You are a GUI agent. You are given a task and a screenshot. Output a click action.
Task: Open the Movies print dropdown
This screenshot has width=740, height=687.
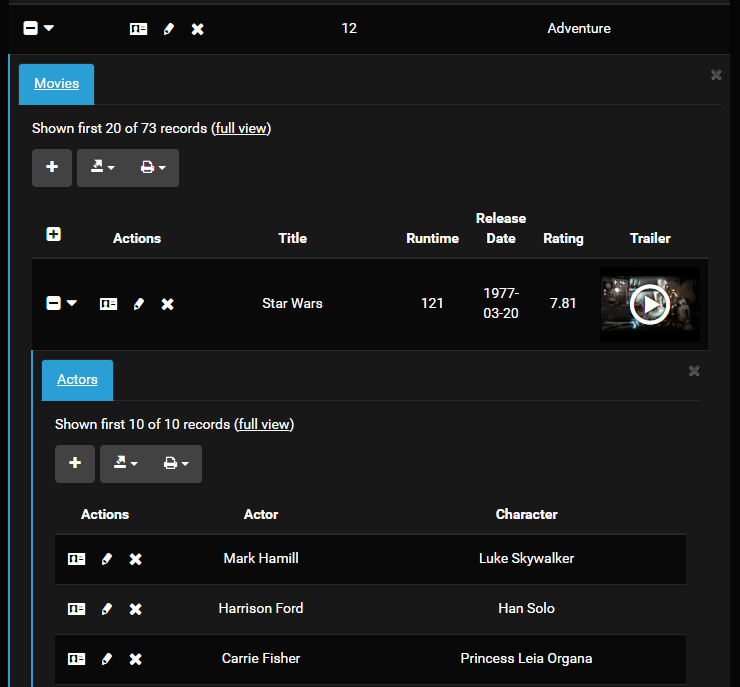pyautogui.click(x=153, y=168)
